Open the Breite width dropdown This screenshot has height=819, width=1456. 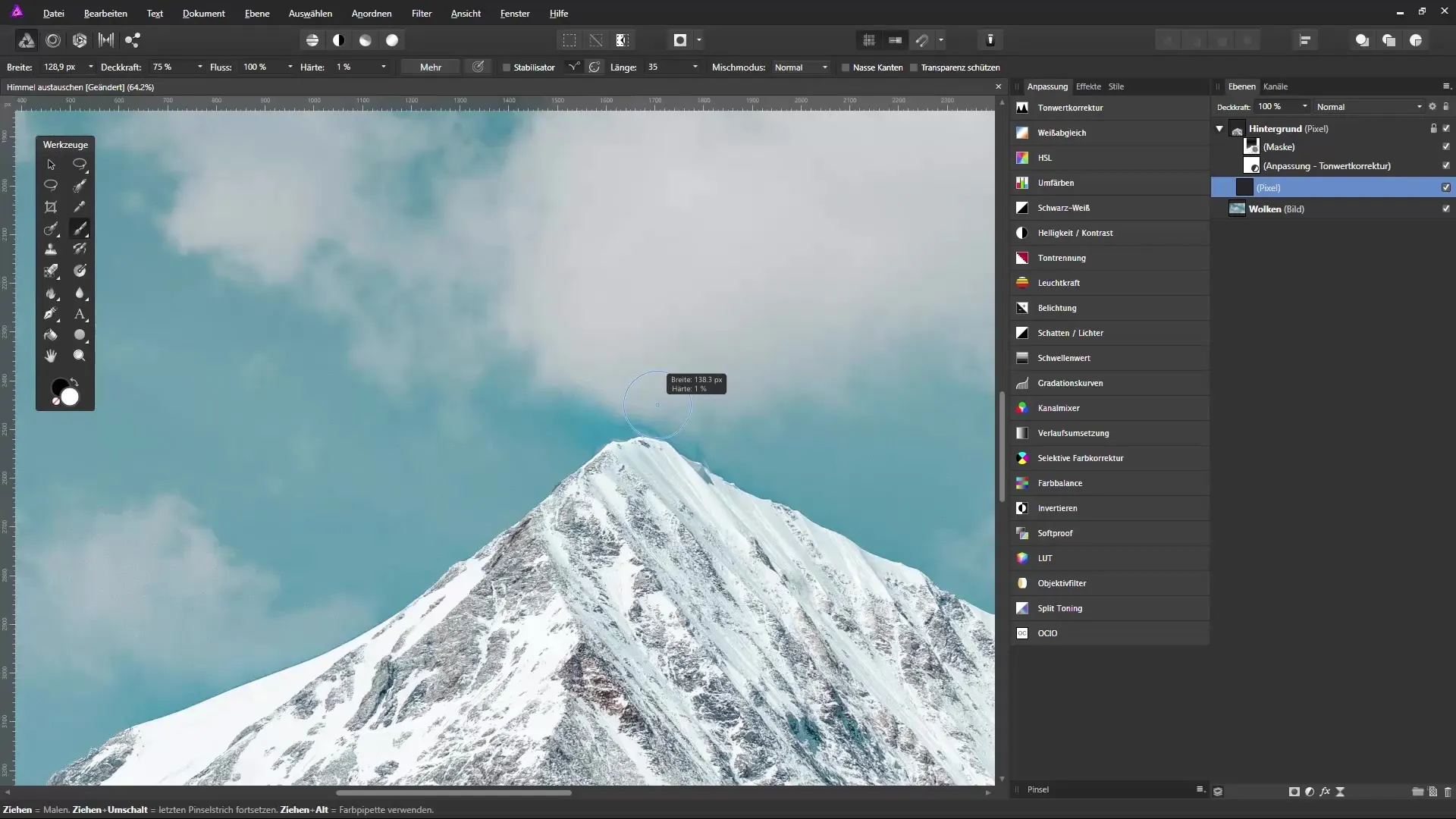[91, 67]
